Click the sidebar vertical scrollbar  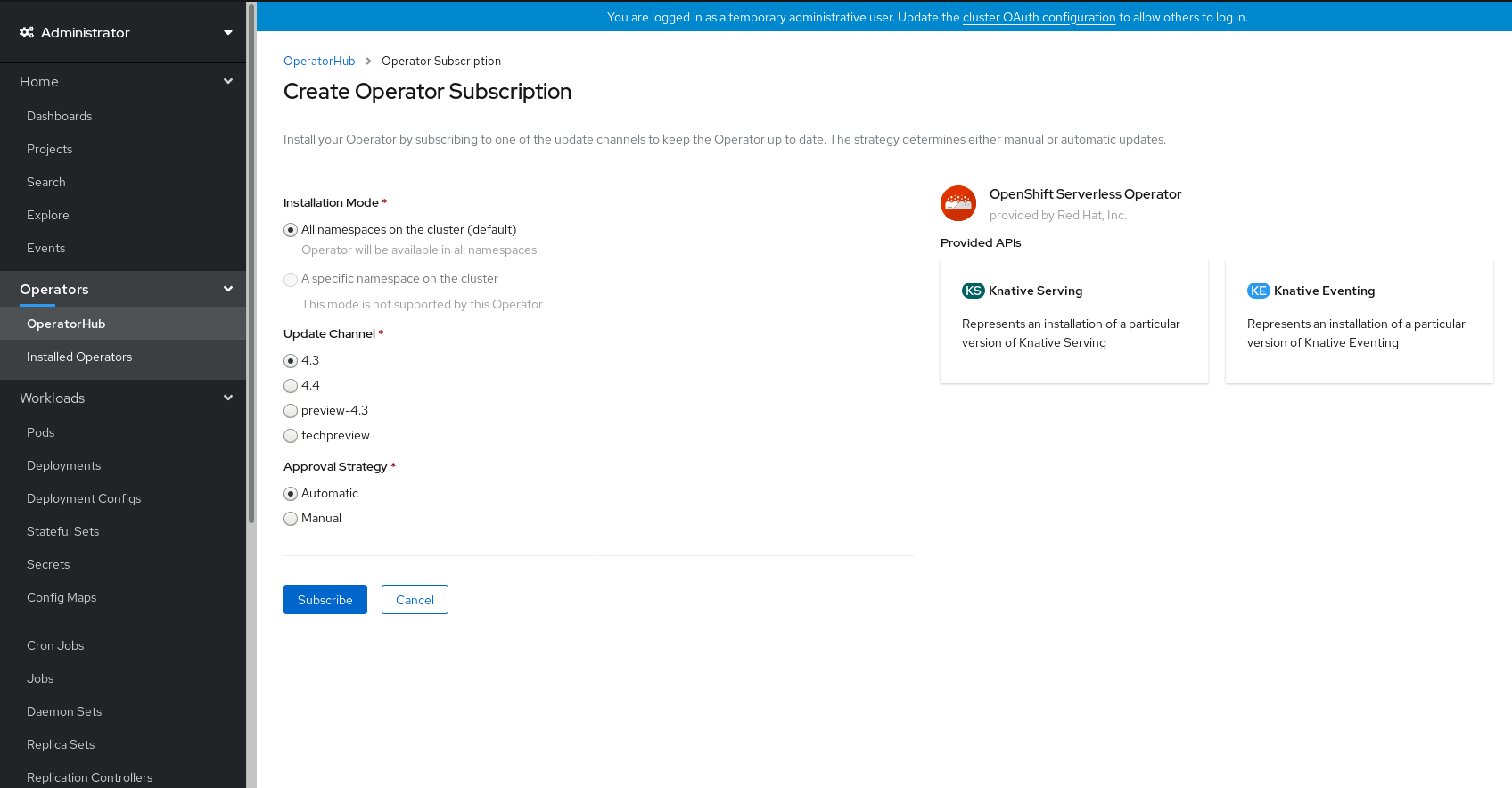tap(251, 263)
